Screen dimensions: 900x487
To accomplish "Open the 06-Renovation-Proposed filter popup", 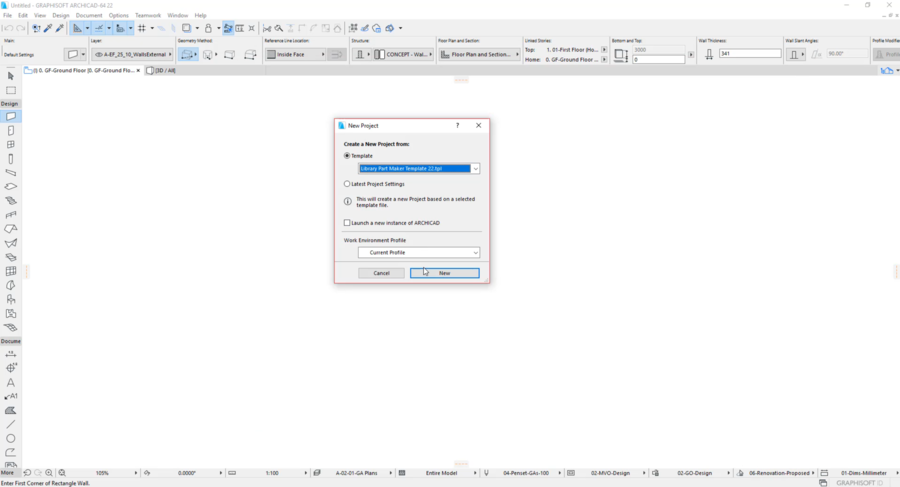I will tap(813, 473).
